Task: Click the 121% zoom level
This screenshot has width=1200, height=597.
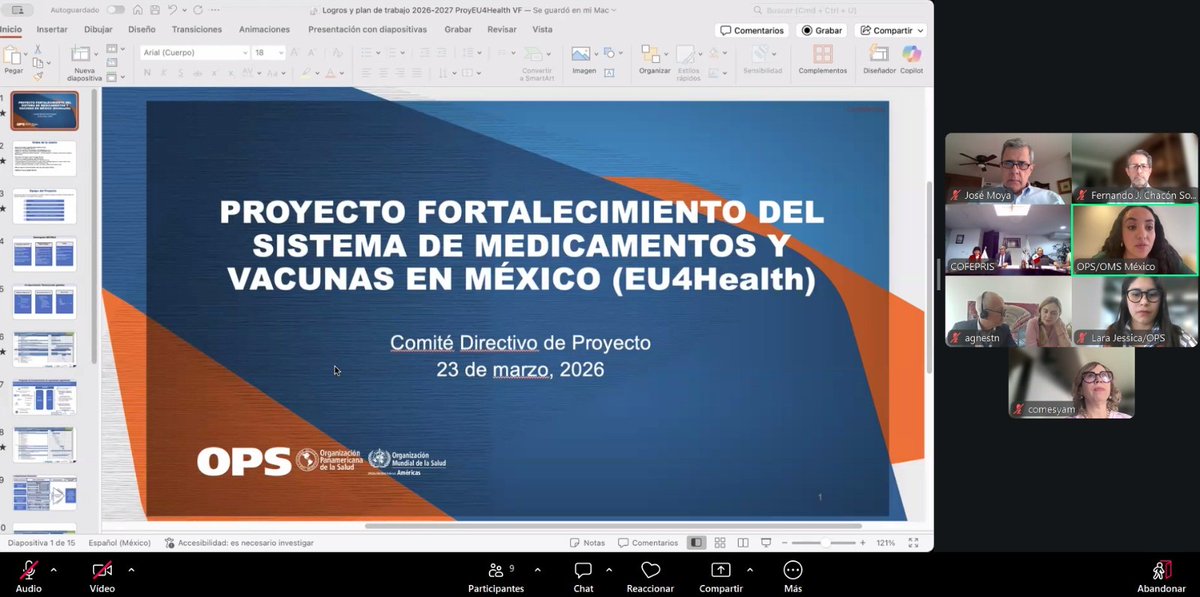Action: click(x=886, y=543)
